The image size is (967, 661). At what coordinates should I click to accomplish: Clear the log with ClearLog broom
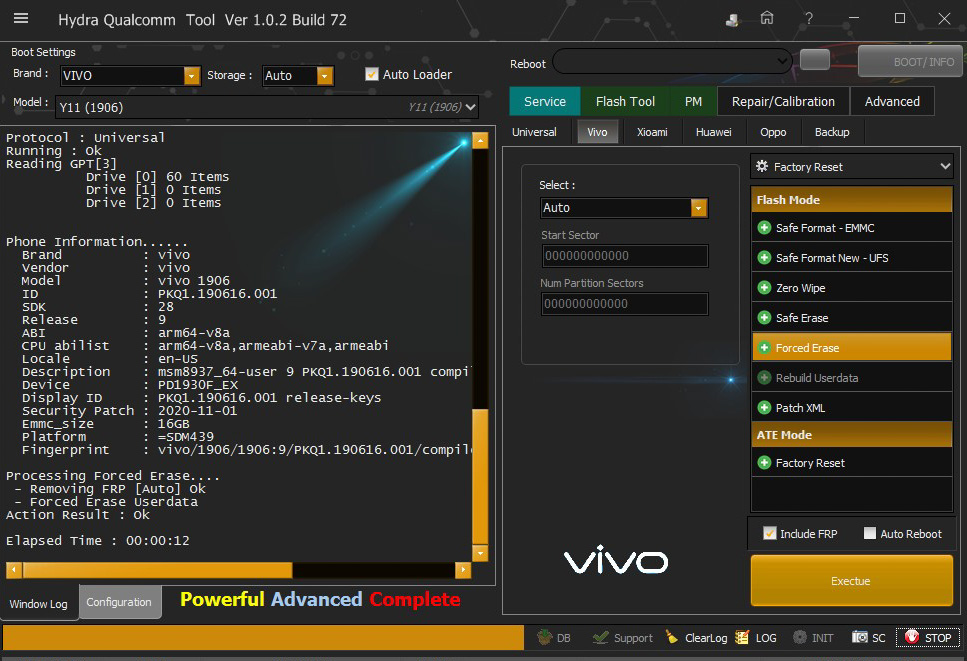[x=672, y=637]
